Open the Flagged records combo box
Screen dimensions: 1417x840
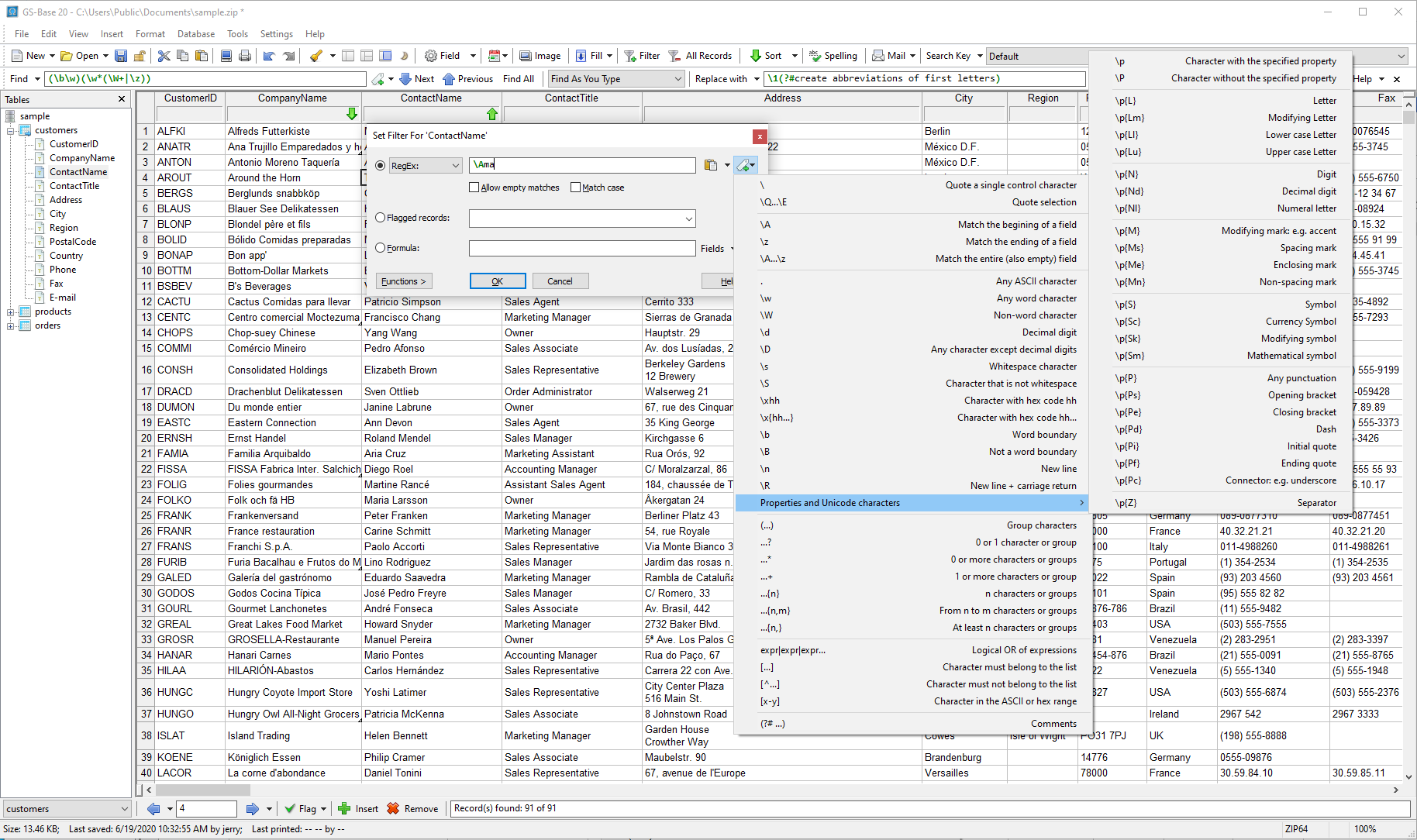(582, 219)
